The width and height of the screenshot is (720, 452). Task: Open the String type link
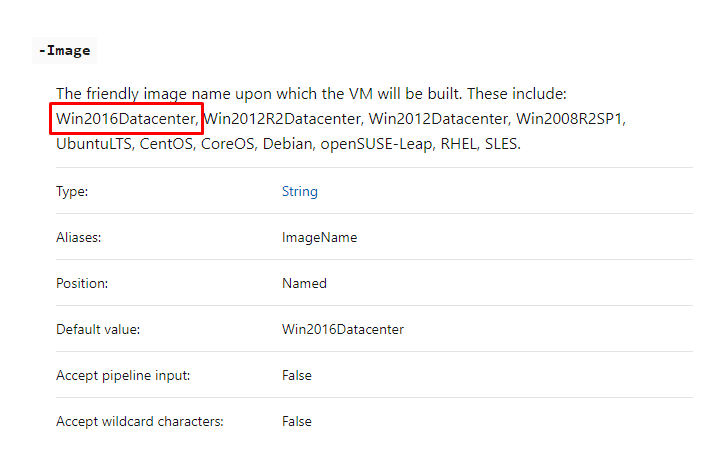pyautogui.click(x=299, y=191)
